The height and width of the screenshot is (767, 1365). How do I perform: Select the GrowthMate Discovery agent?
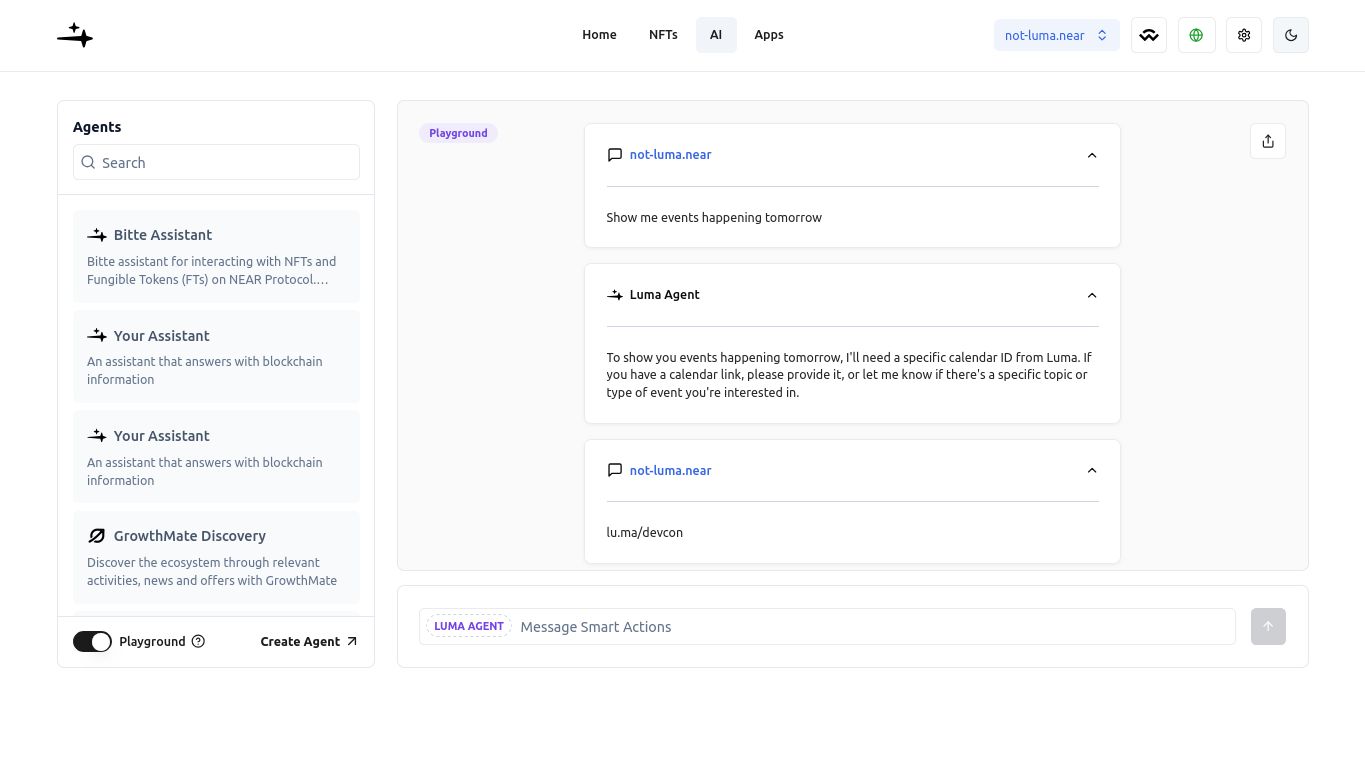pos(216,557)
